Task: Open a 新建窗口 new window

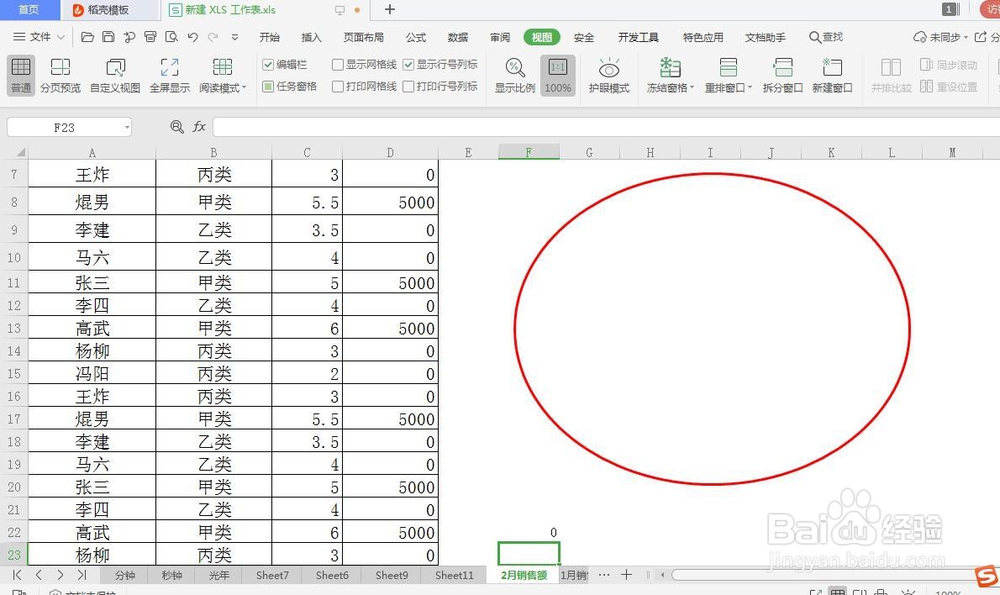Action: [832, 75]
